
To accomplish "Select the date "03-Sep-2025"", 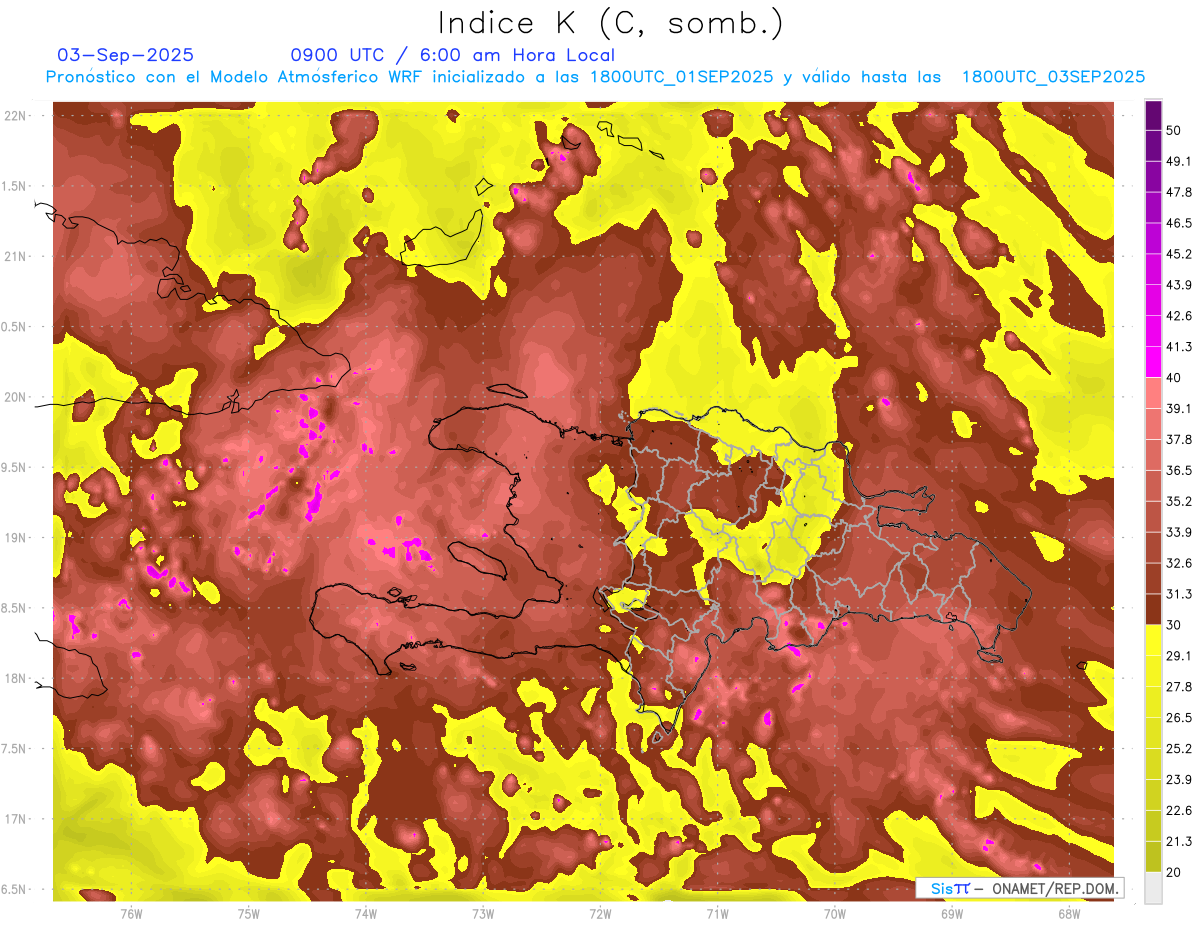I will (x=125, y=55).
